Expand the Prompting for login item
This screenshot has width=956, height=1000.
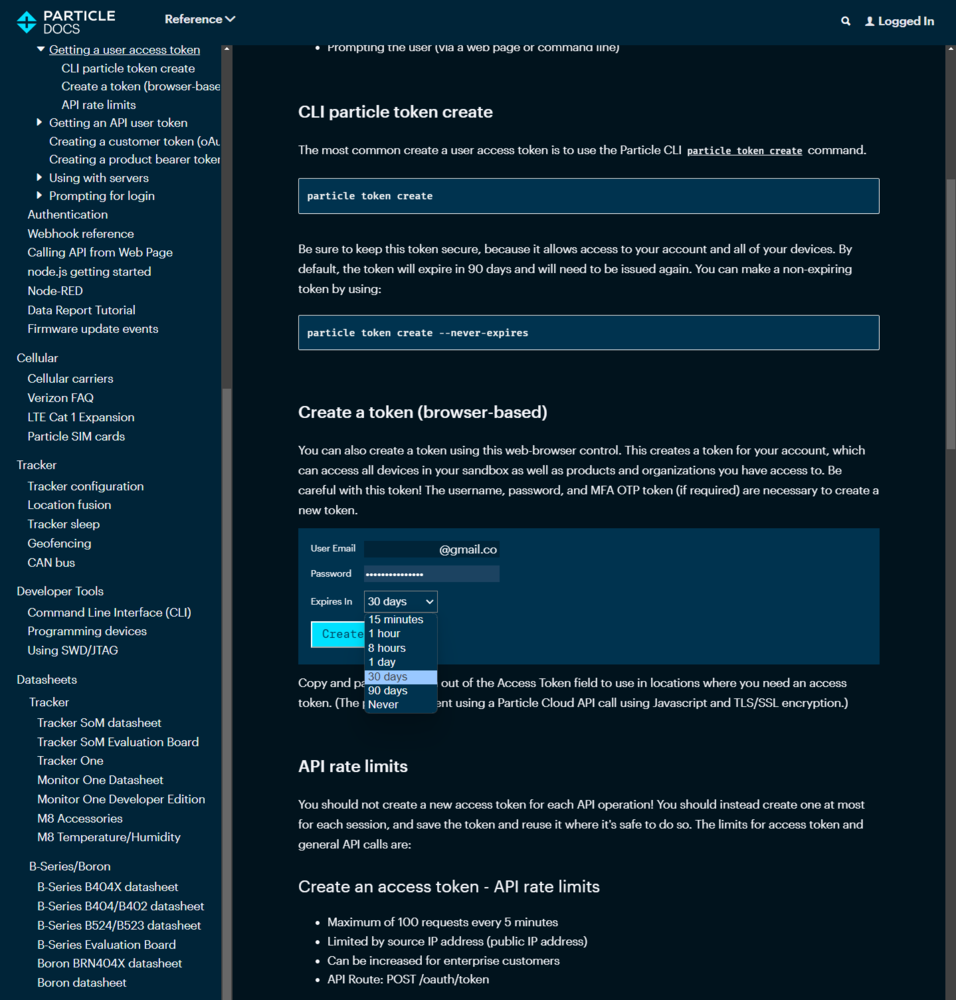pyautogui.click(x=40, y=195)
